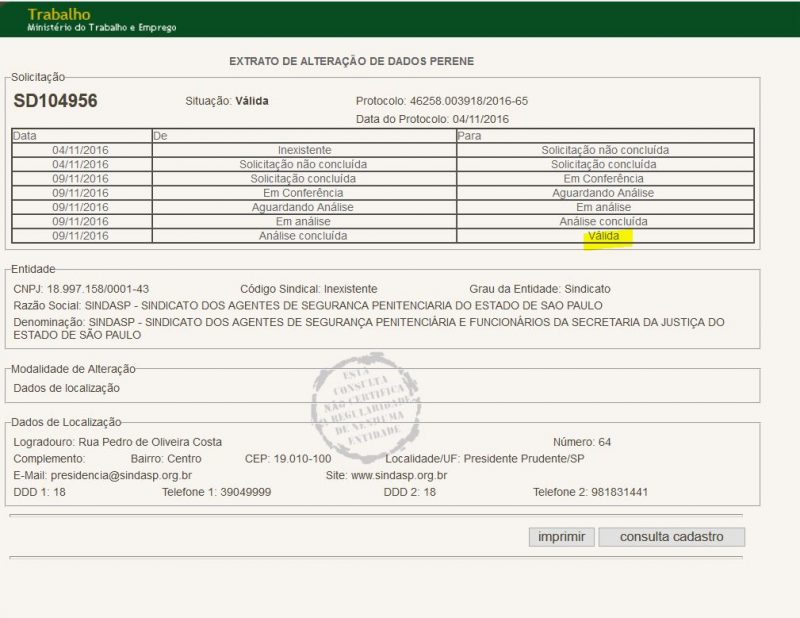Image resolution: width=800 pixels, height=618 pixels.
Task: Click site www.sindasp.org.br
Action: [x=386, y=476]
